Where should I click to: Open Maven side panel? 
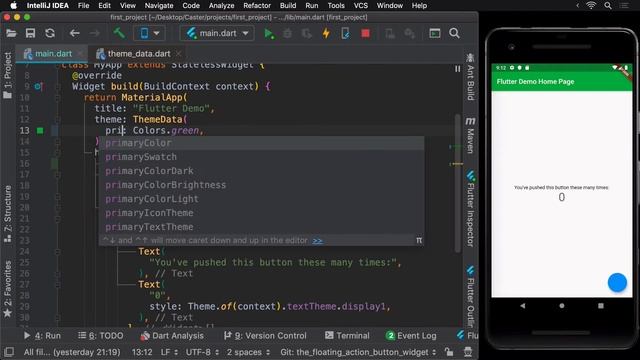[x=470, y=135]
